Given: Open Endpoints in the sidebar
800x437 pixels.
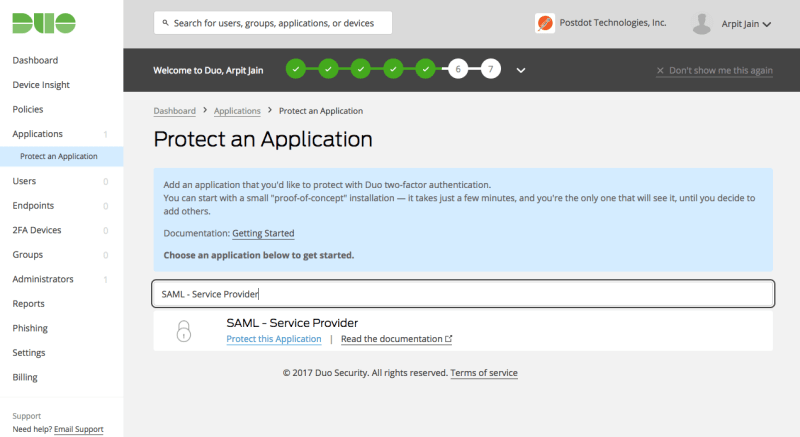Looking at the screenshot, I should (33, 205).
